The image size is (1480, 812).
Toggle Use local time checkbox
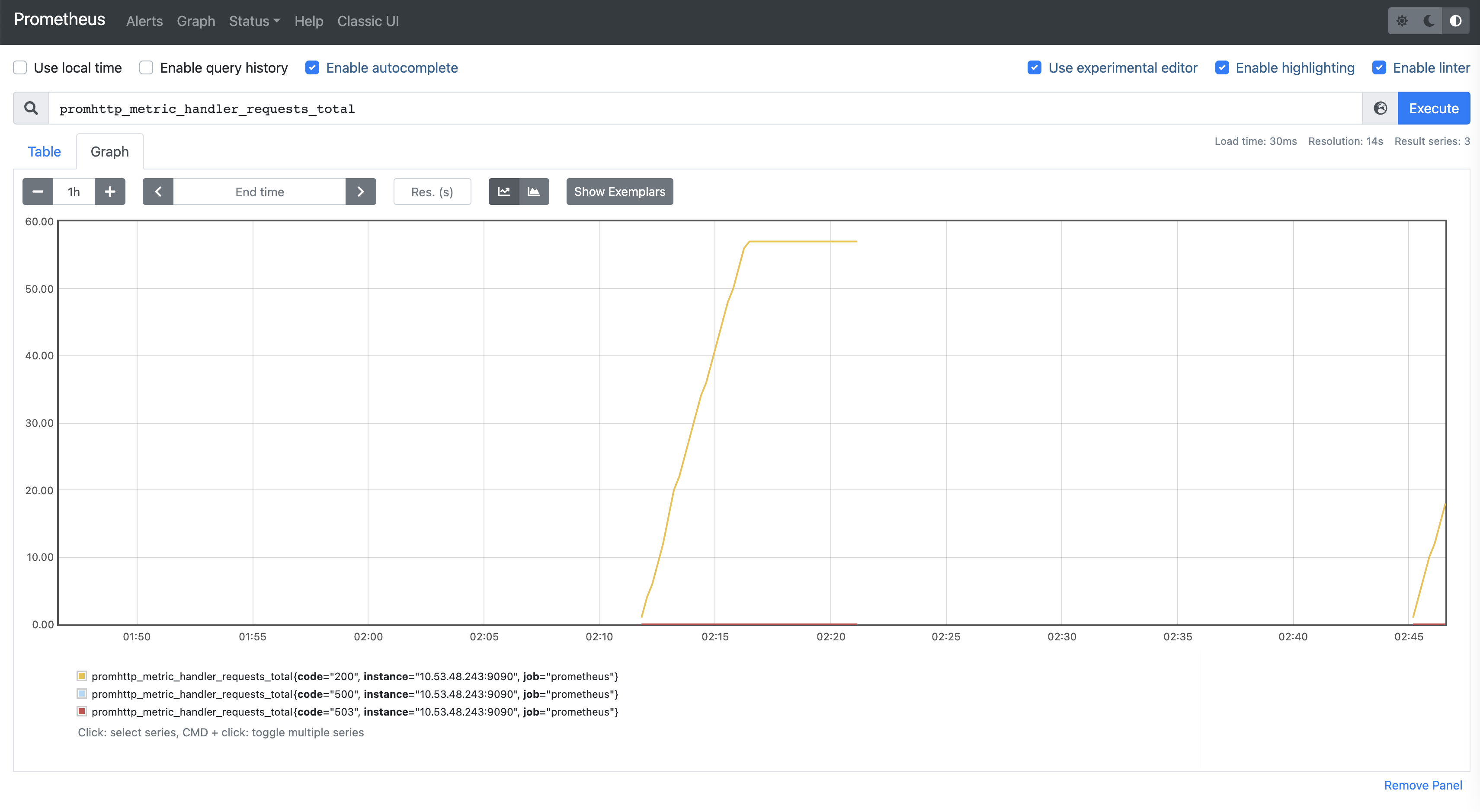(x=20, y=68)
